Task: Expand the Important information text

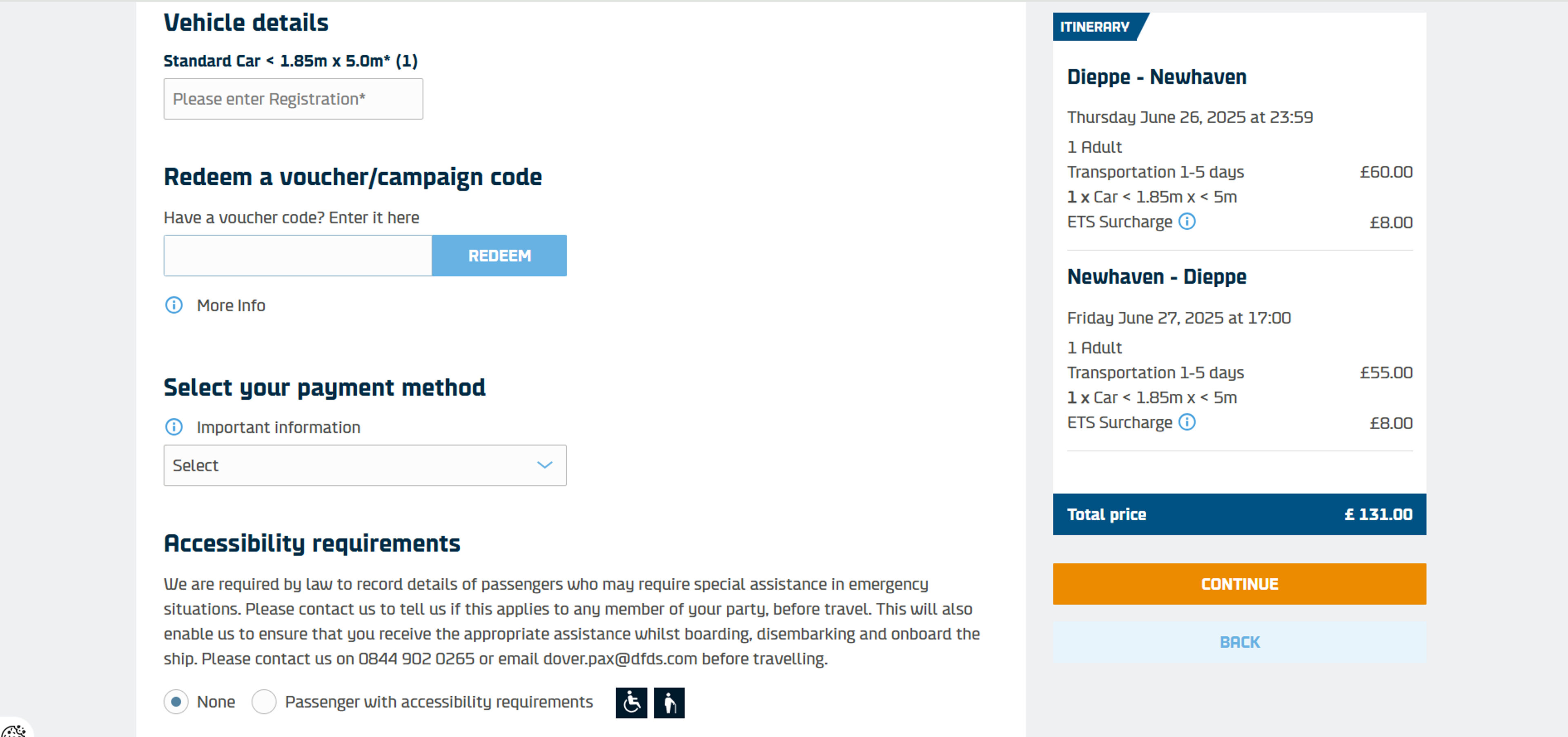Action: pos(278,428)
